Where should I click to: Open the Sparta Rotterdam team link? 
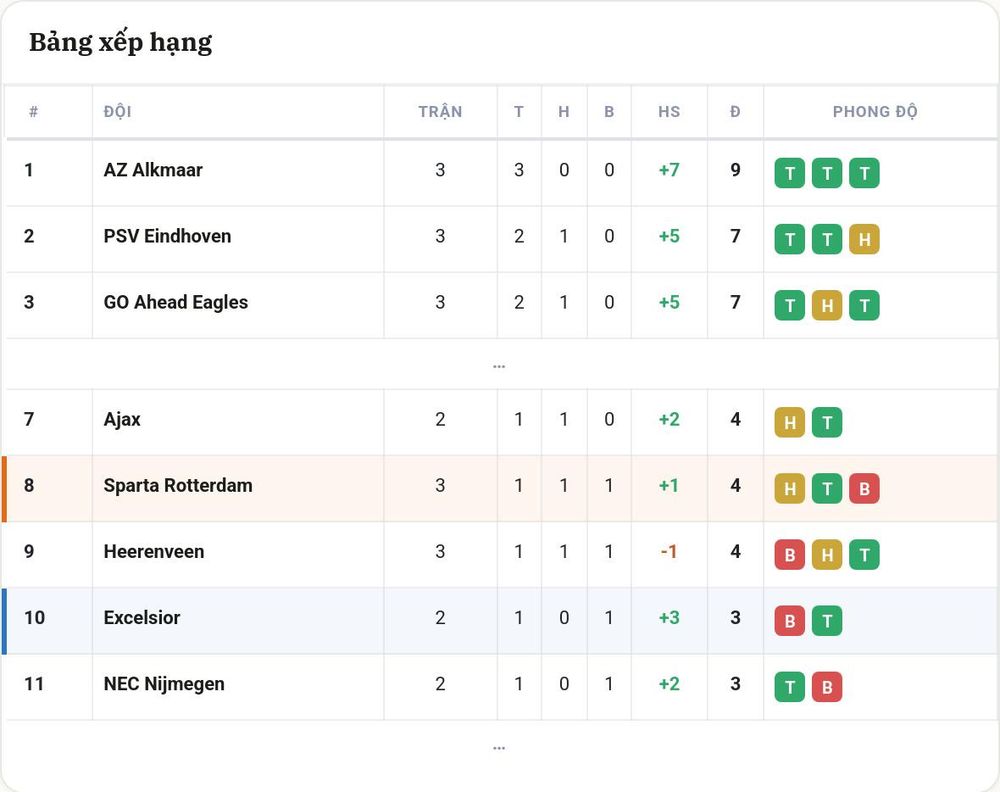pyautogui.click(x=178, y=485)
